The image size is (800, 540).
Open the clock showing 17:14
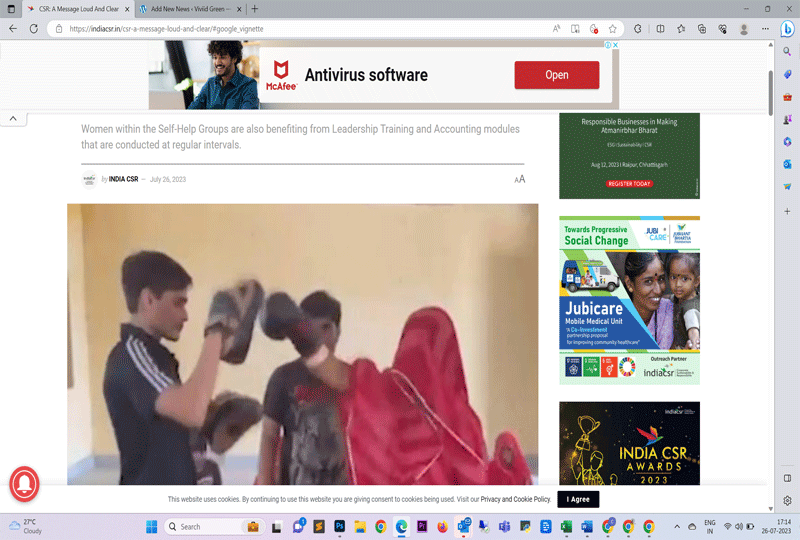click(x=776, y=526)
